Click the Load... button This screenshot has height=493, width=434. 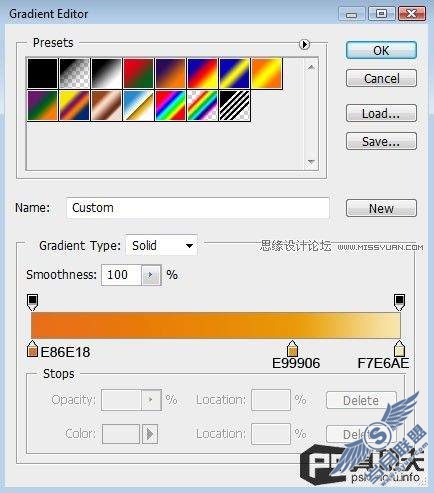[x=381, y=113]
